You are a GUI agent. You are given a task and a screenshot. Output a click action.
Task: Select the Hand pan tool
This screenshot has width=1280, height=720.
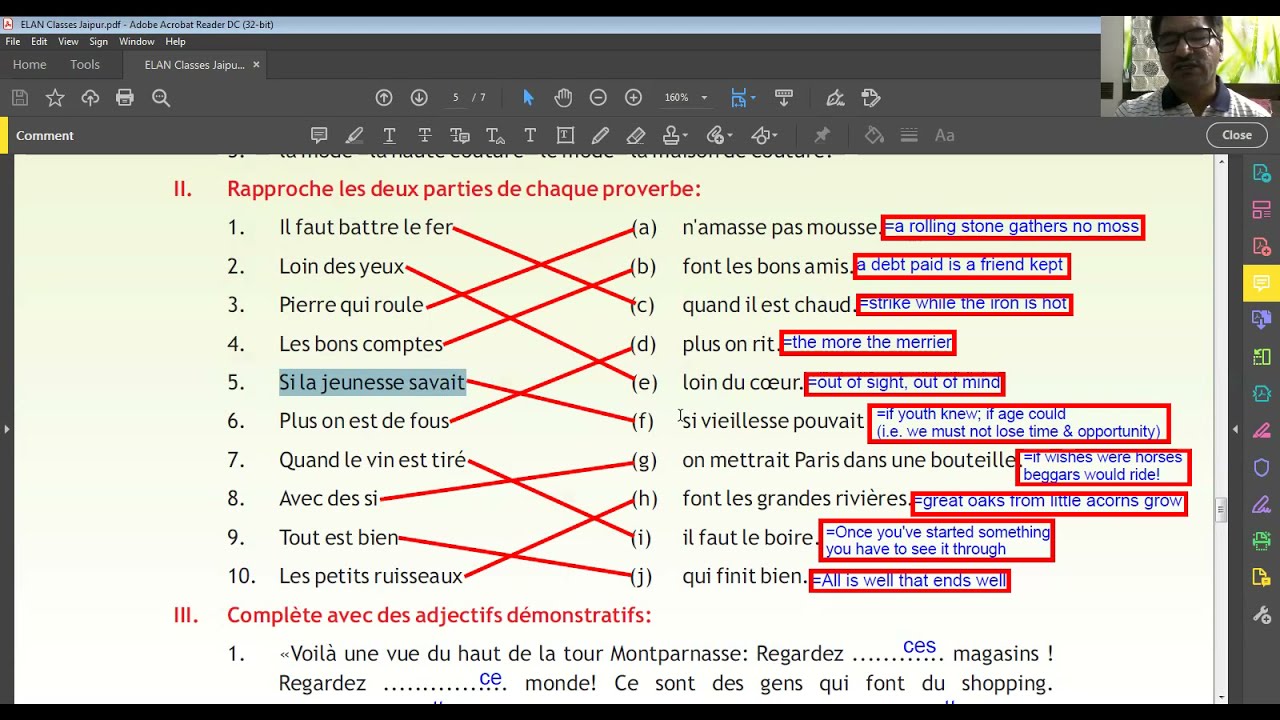coord(563,97)
